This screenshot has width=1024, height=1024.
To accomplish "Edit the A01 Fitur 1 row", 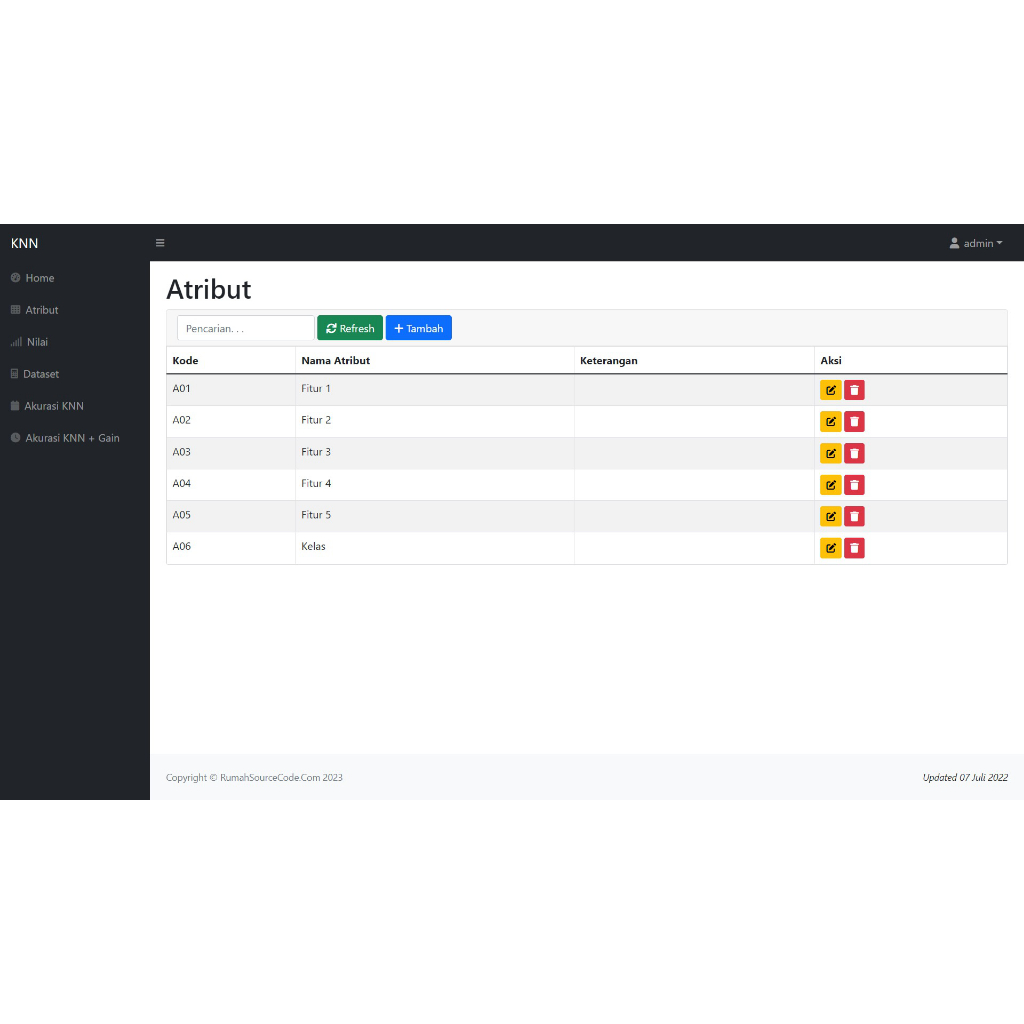I will click(830, 390).
